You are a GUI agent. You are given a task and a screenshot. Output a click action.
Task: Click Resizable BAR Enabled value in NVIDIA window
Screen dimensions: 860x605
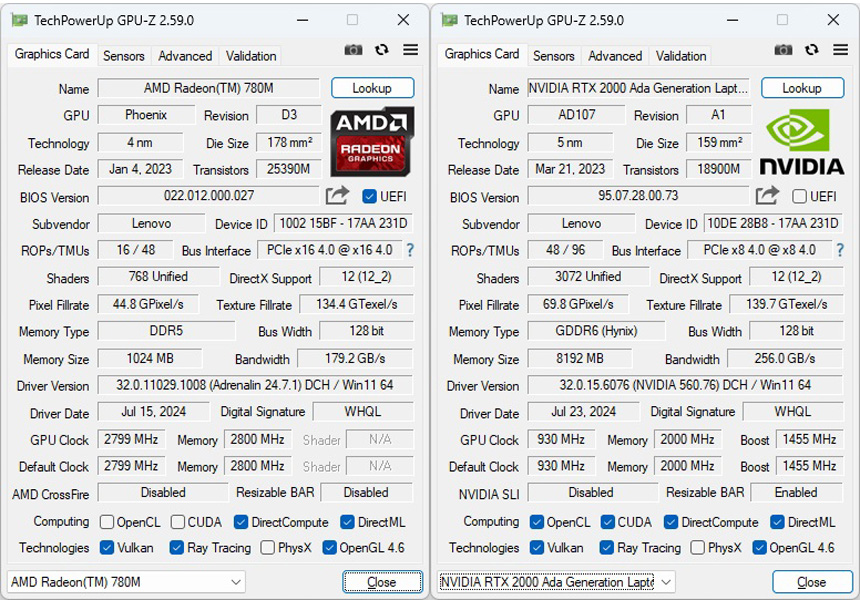[x=796, y=493]
